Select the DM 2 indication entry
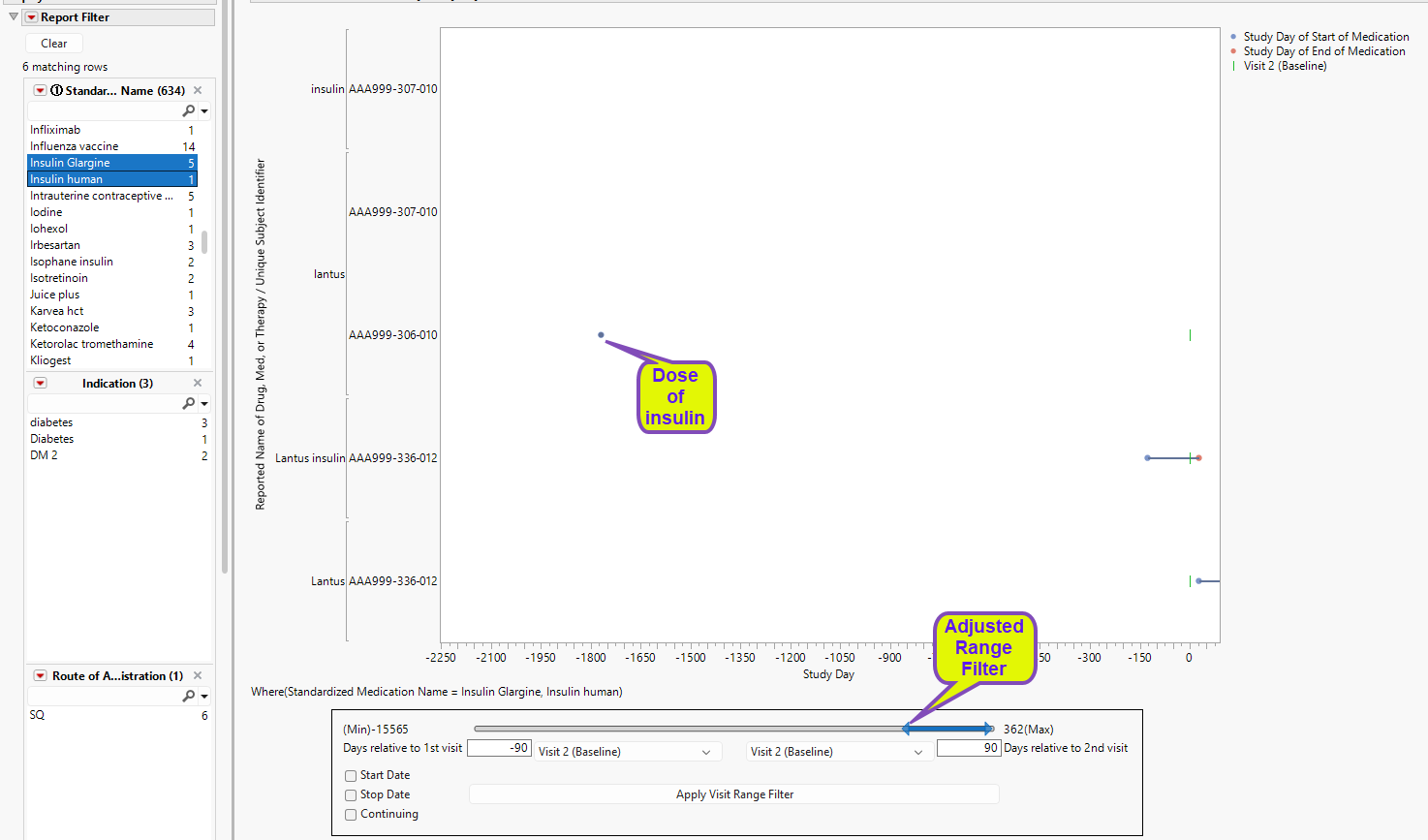The image size is (1428, 840). point(44,455)
